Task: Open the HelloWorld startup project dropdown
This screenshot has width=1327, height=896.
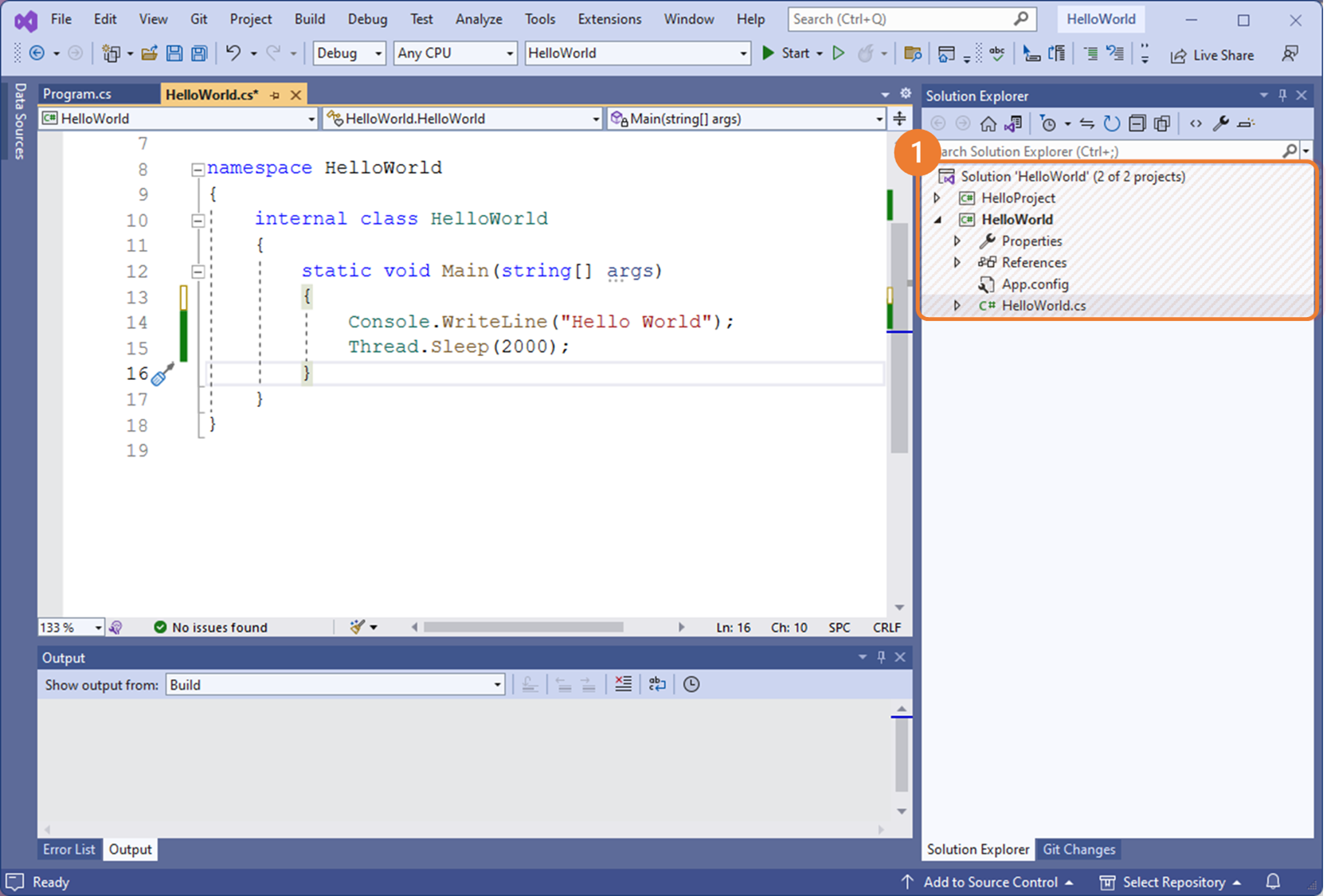Action: tap(637, 53)
